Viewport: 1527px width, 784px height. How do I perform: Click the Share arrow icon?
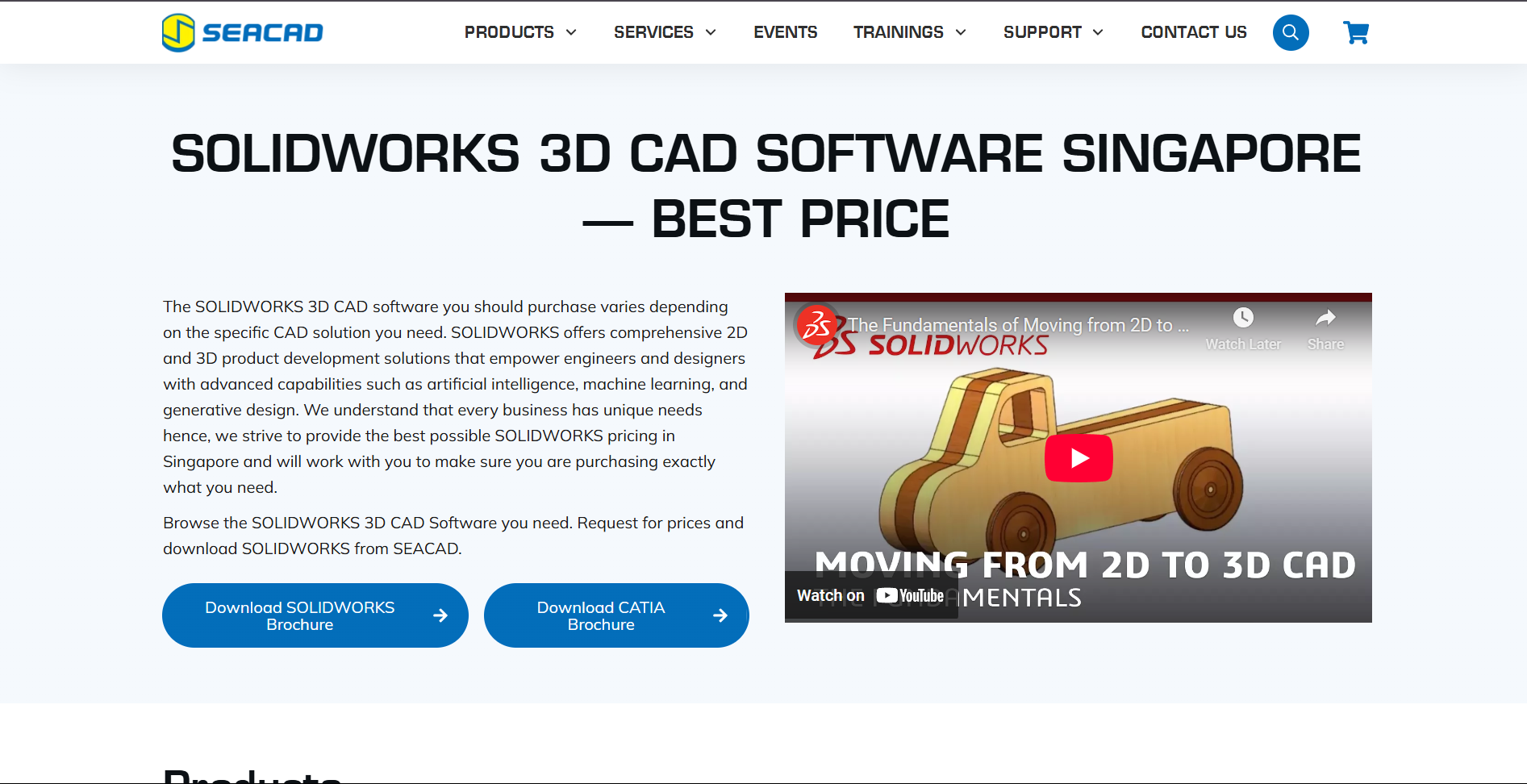click(1325, 318)
